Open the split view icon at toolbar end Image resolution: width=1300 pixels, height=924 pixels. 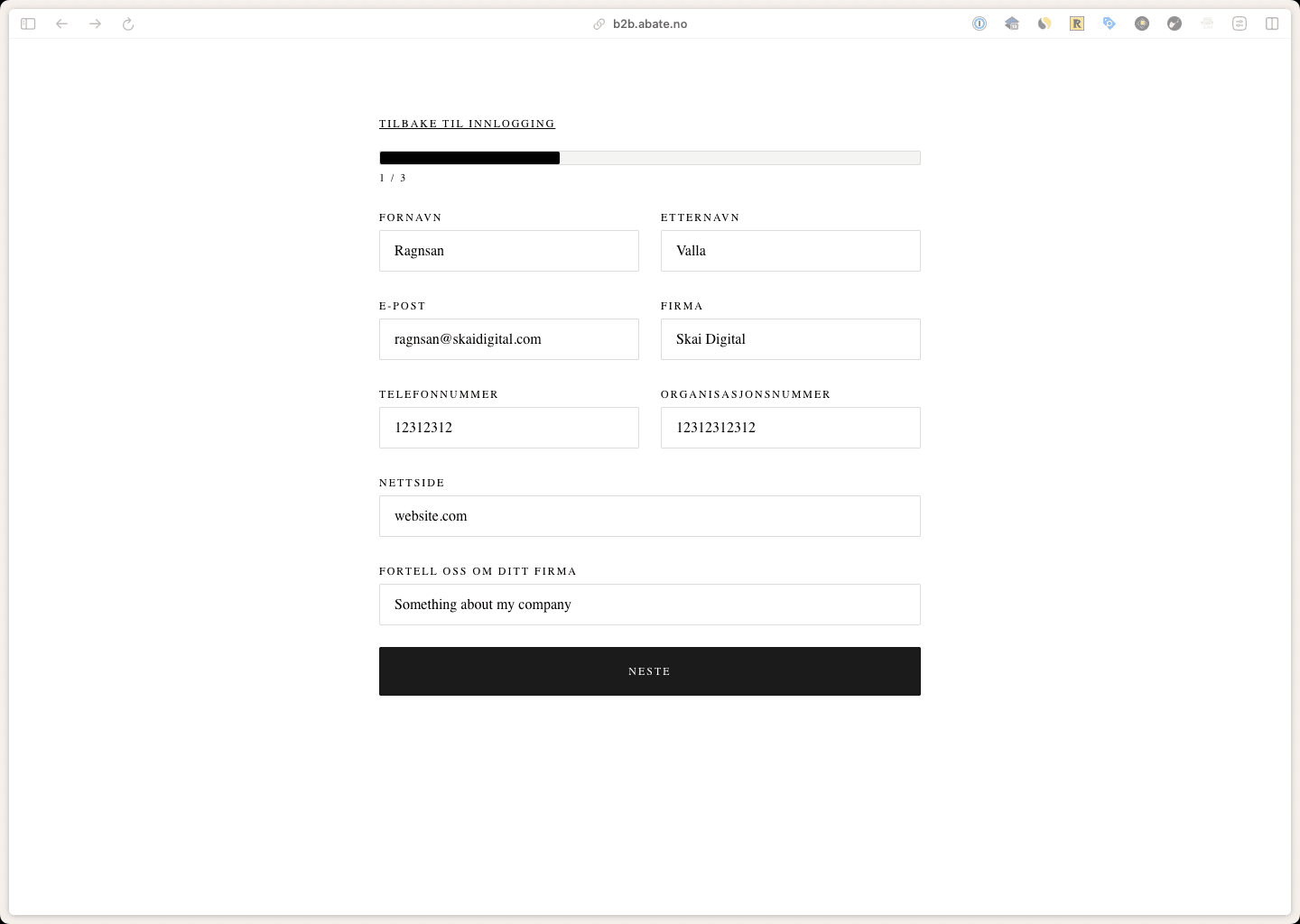pyautogui.click(x=1272, y=24)
